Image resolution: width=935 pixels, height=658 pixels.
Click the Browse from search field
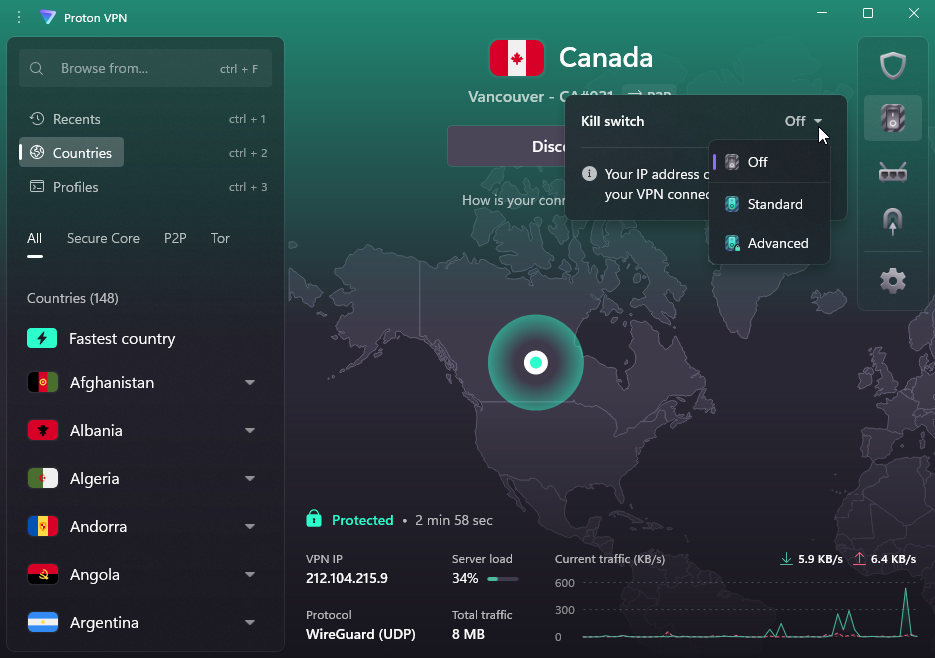click(x=145, y=68)
